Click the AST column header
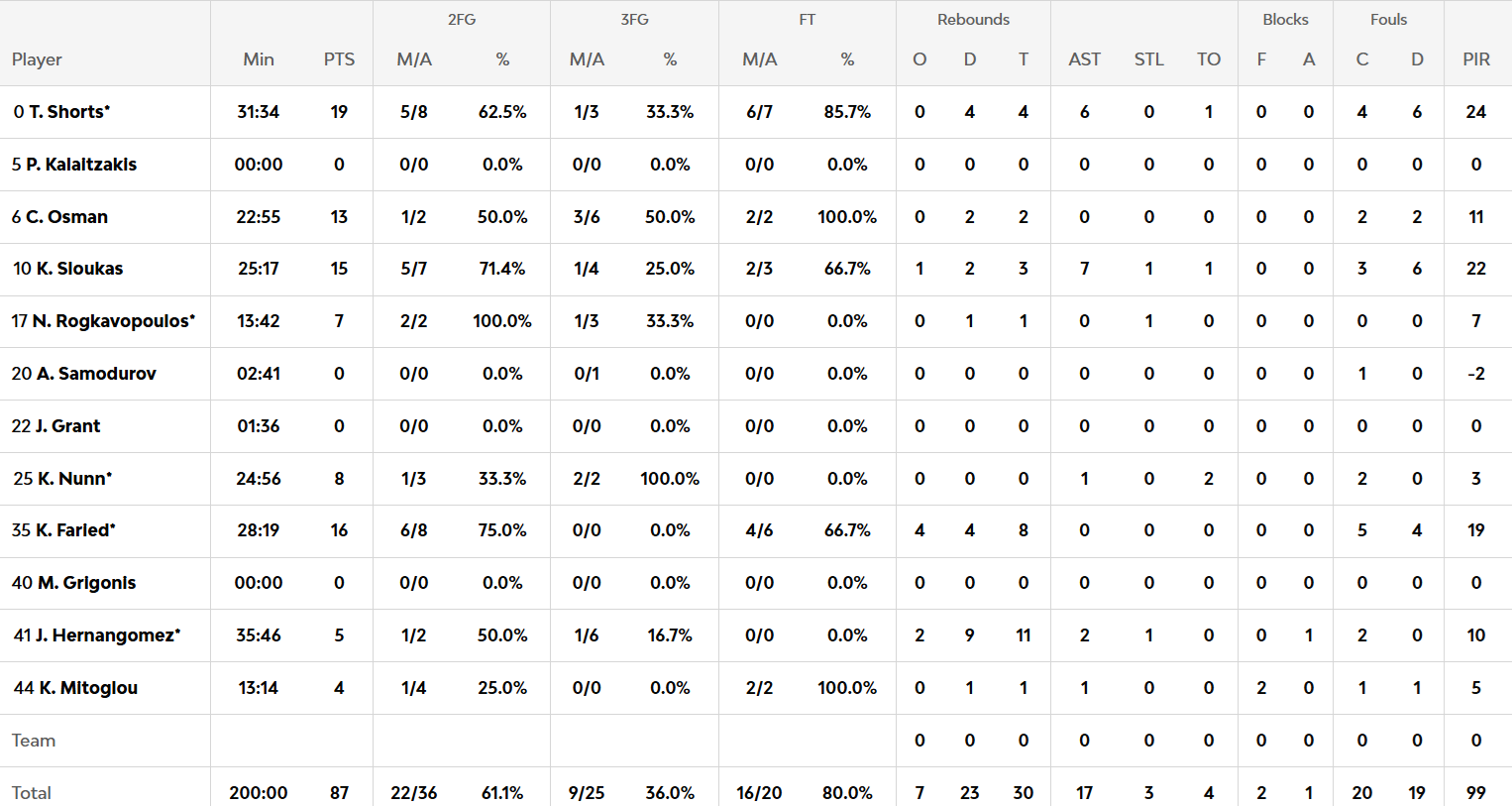Image resolution: width=1512 pixels, height=806 pixels. tap(1084, 59)
